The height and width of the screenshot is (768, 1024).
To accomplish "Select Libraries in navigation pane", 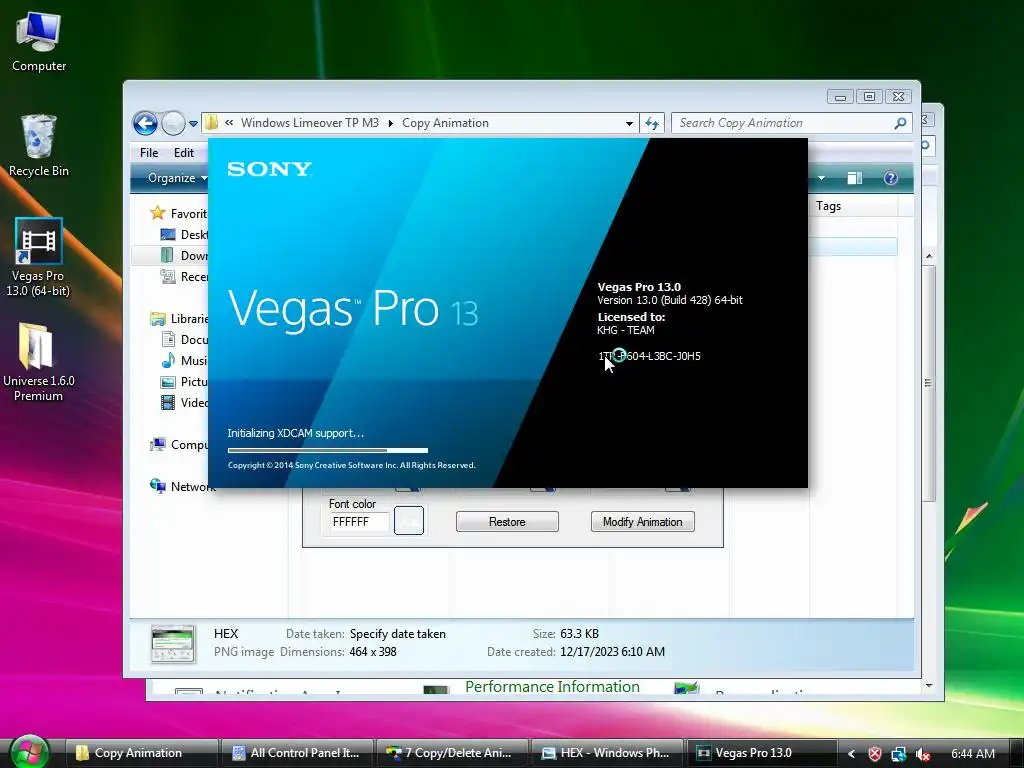I will [179, 319].
